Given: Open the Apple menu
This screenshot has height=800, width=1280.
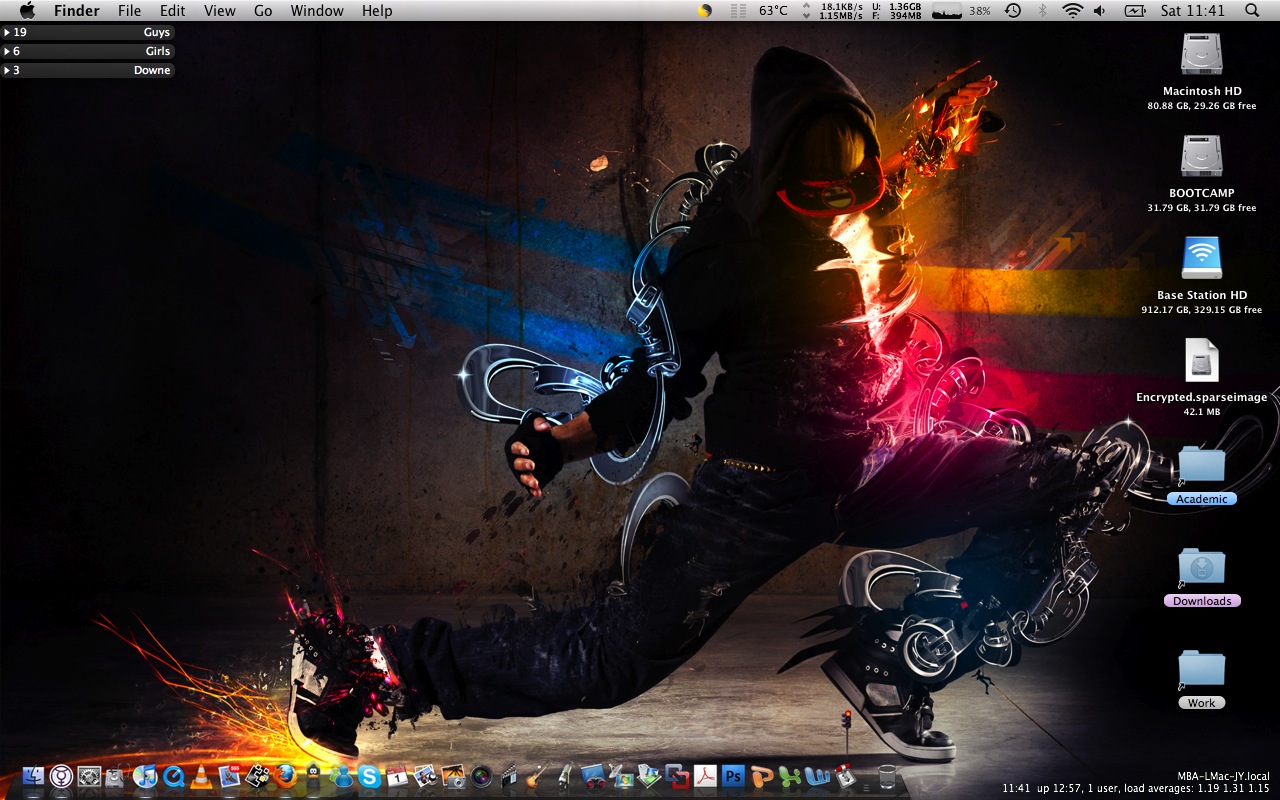Looking at the screenshot, I should (x=27, y=10).
